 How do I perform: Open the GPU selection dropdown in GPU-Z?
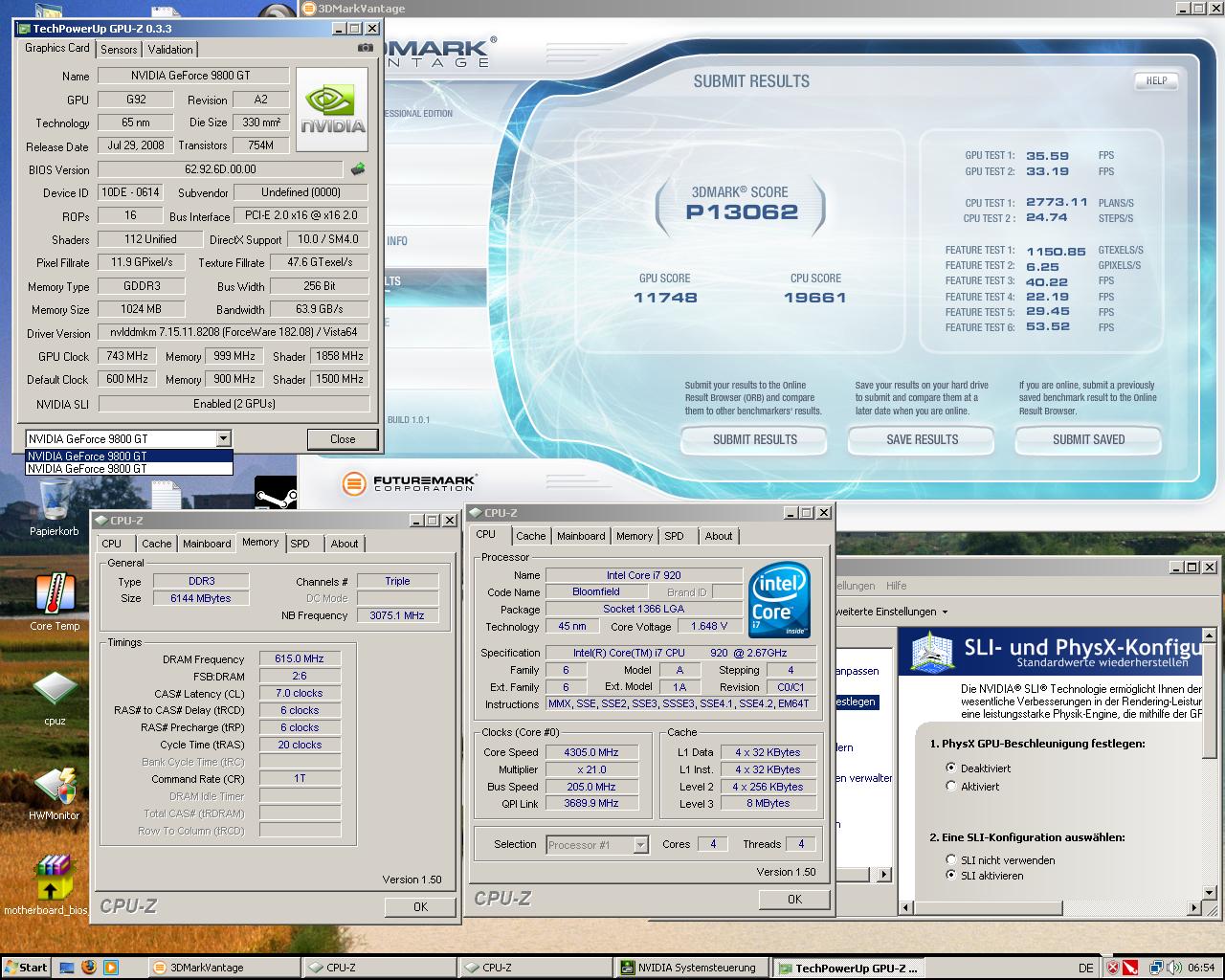point(223,438)
